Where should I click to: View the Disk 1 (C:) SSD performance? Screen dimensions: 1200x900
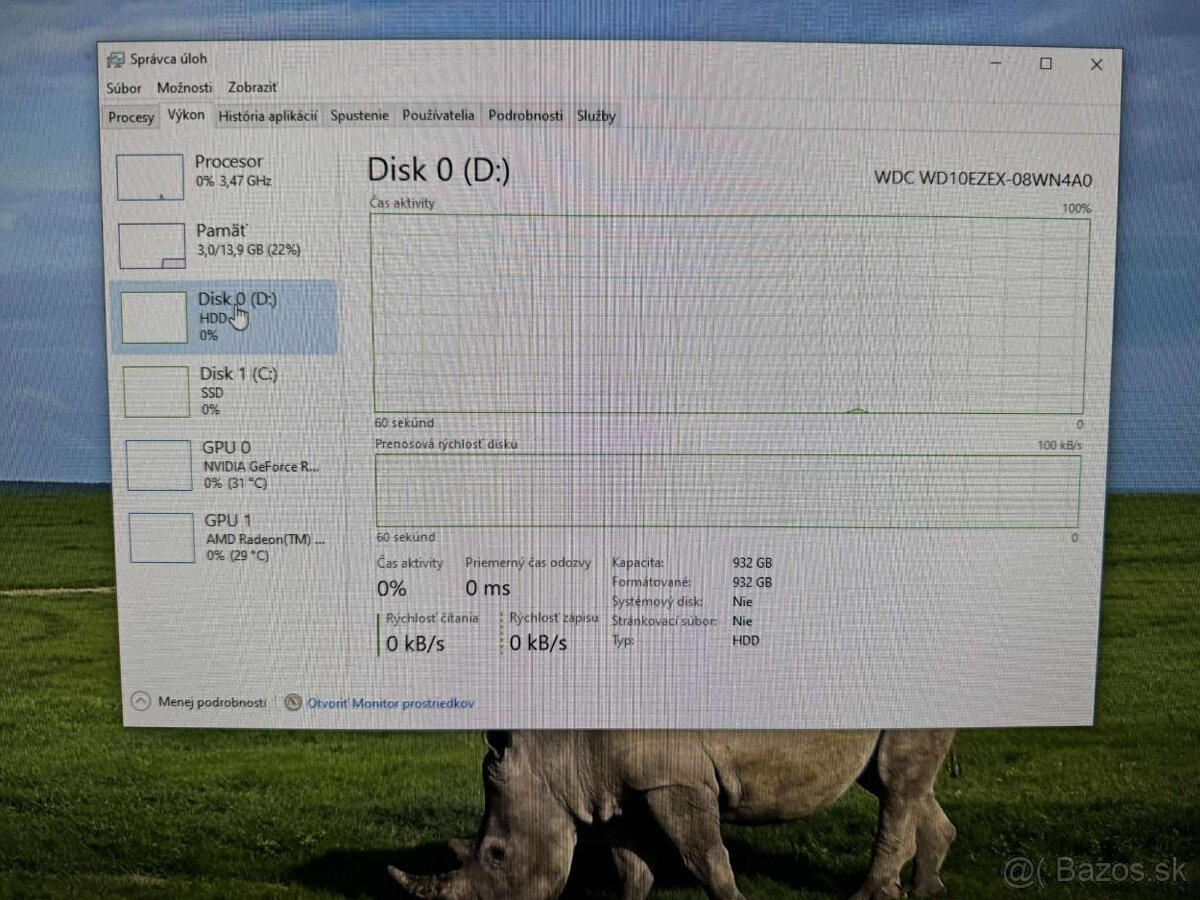(x=228, y=390)
